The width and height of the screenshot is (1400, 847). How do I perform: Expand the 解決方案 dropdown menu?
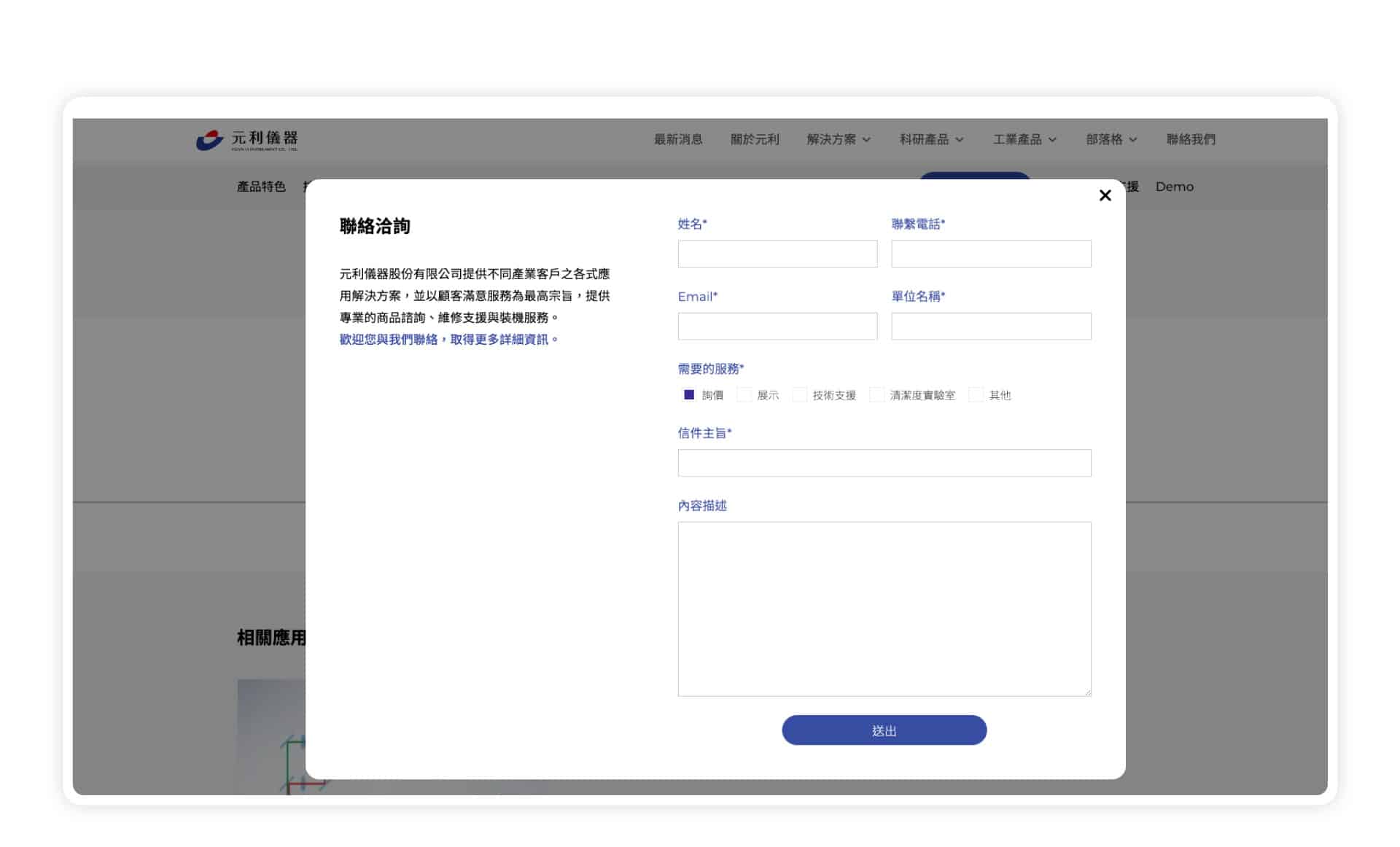tap(839, 139)
